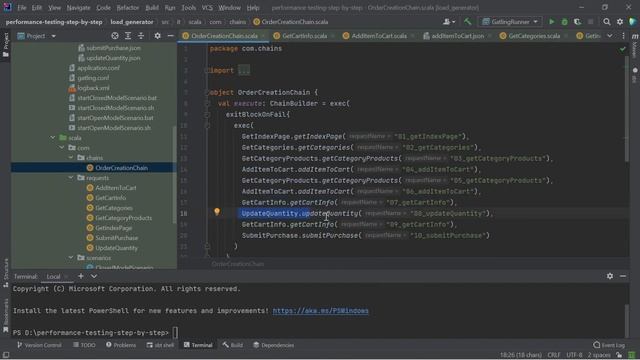The height and width of the screenshot is (360, 640).
Task: Collapse all in Project panel
Action: 141,36
